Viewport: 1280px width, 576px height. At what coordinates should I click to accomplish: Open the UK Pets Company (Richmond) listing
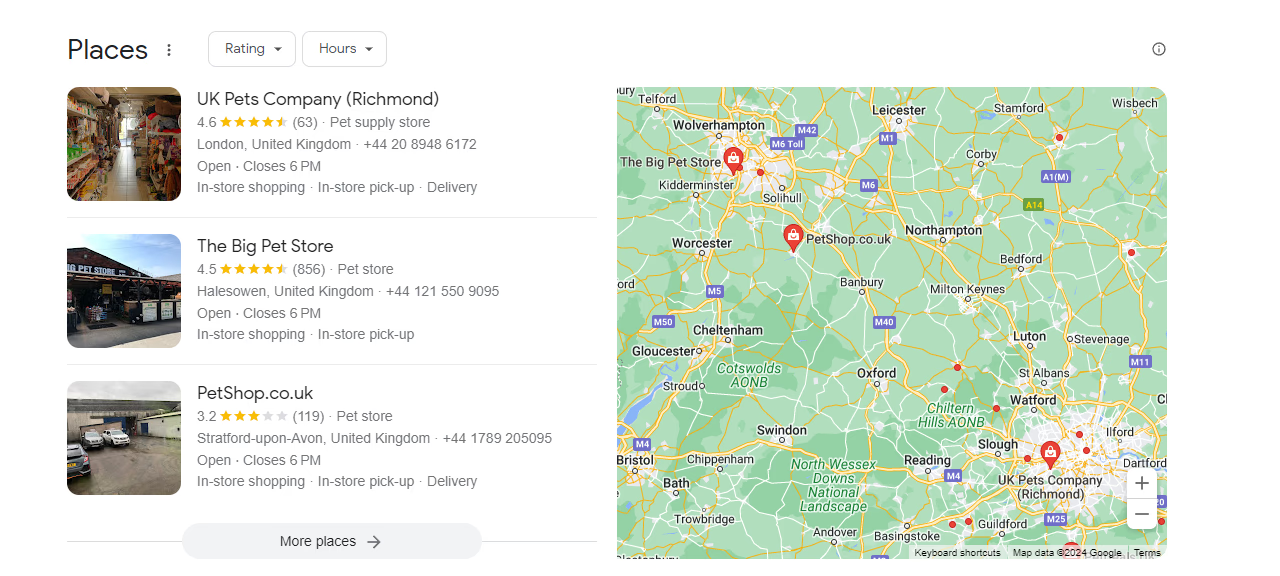(x=318, y=99)
